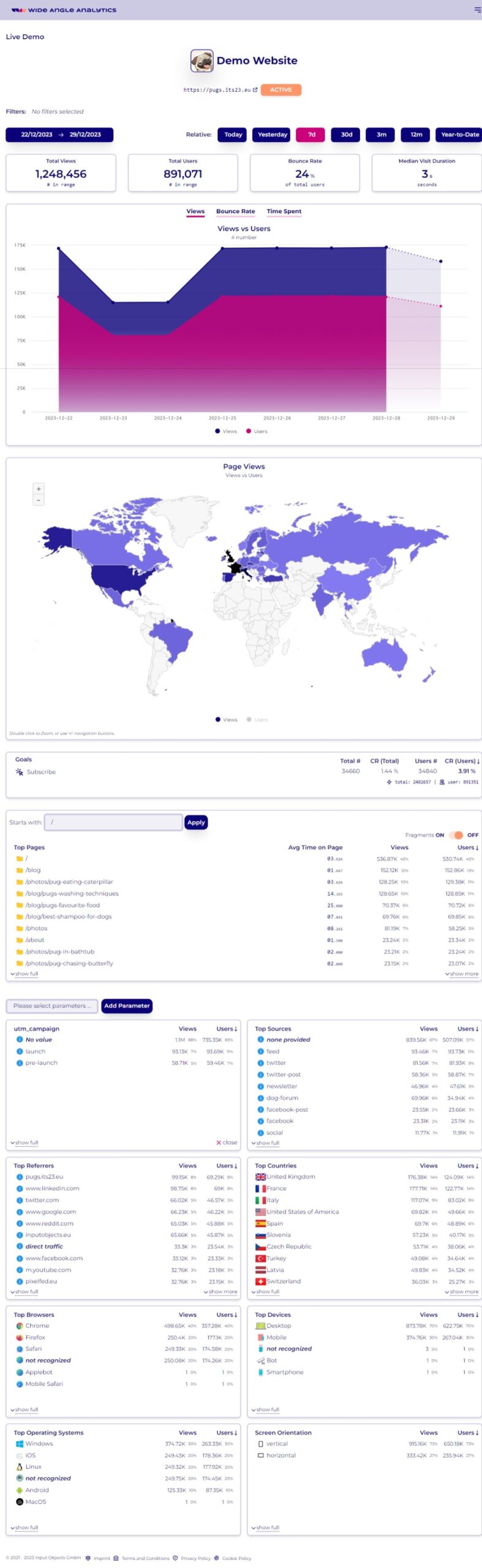Click the Subscribe goal icon
This screenshot has height=1568, width=482.
pyautogui.click(x=20, y=772)
